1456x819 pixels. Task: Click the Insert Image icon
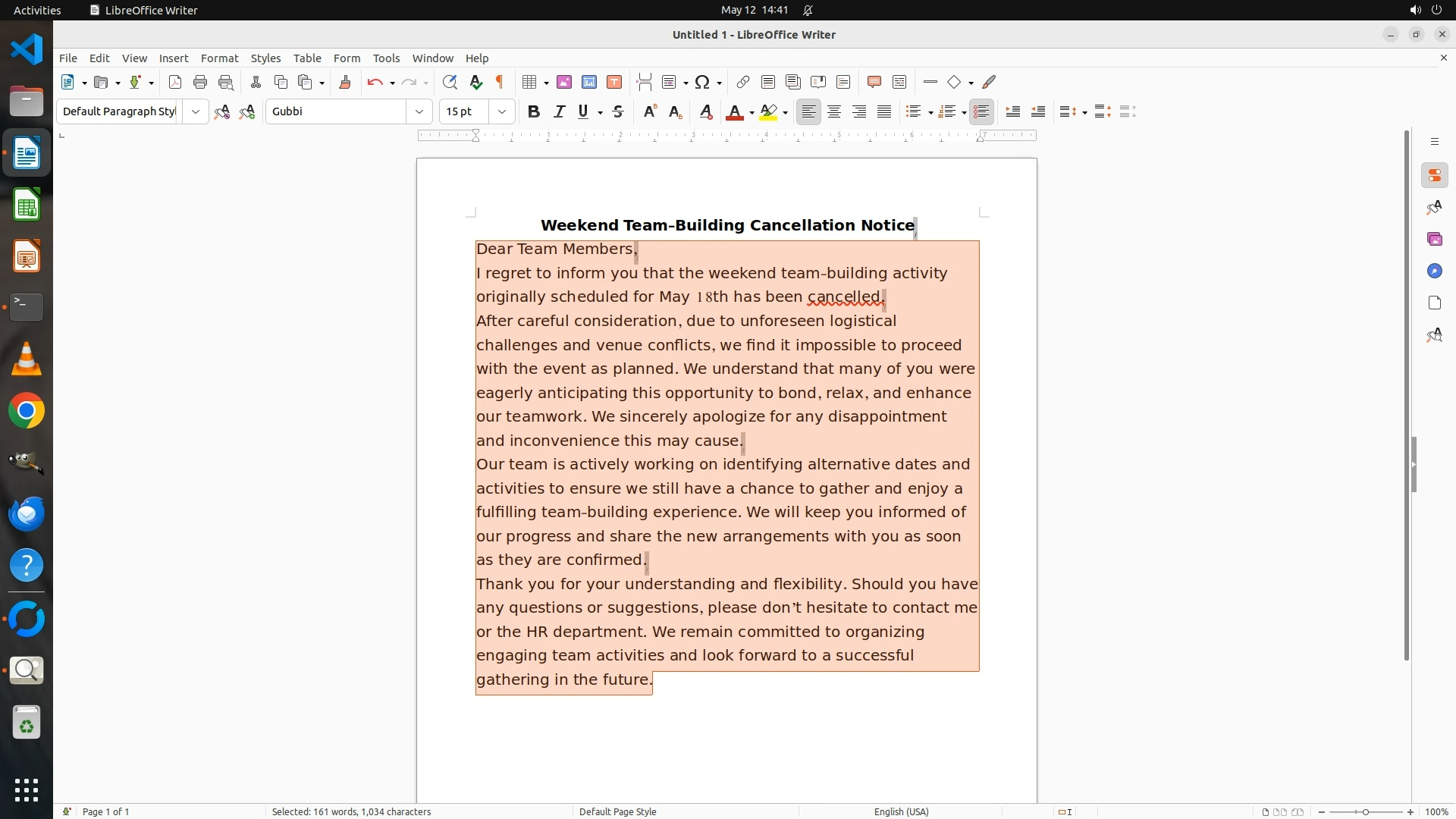tap(563, 82)
